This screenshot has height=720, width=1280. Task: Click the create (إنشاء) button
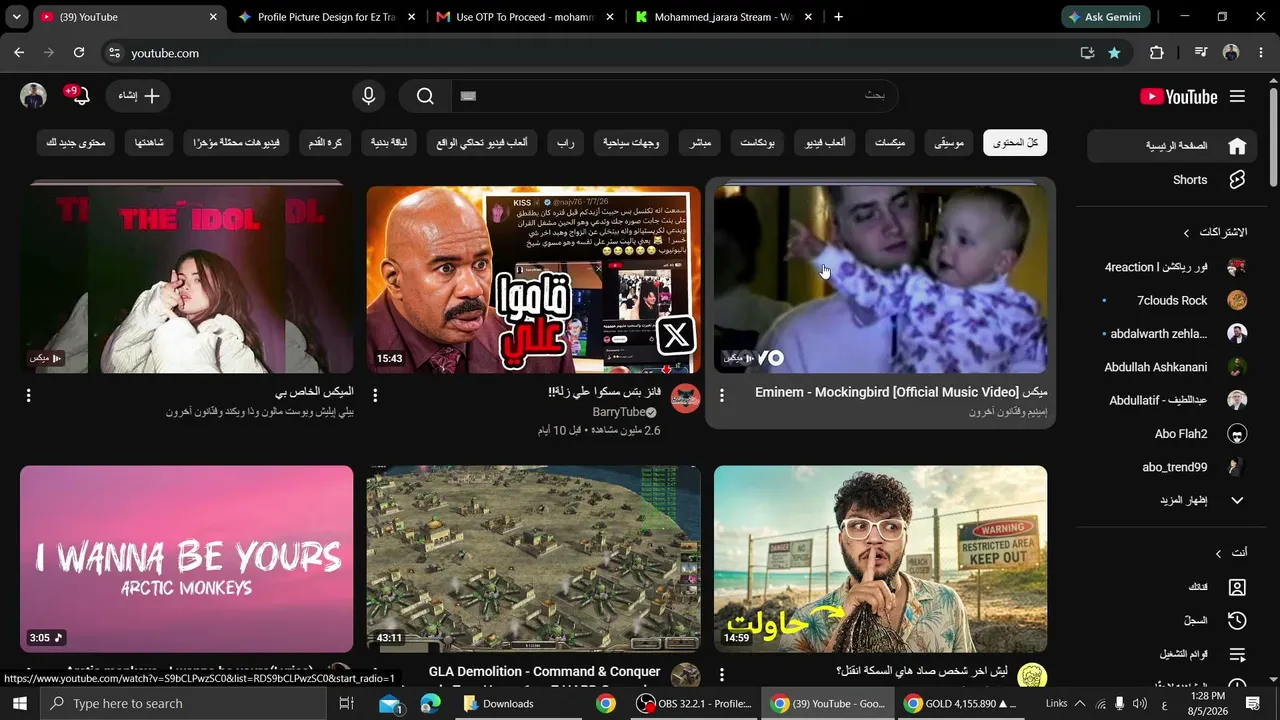(138, 96)
